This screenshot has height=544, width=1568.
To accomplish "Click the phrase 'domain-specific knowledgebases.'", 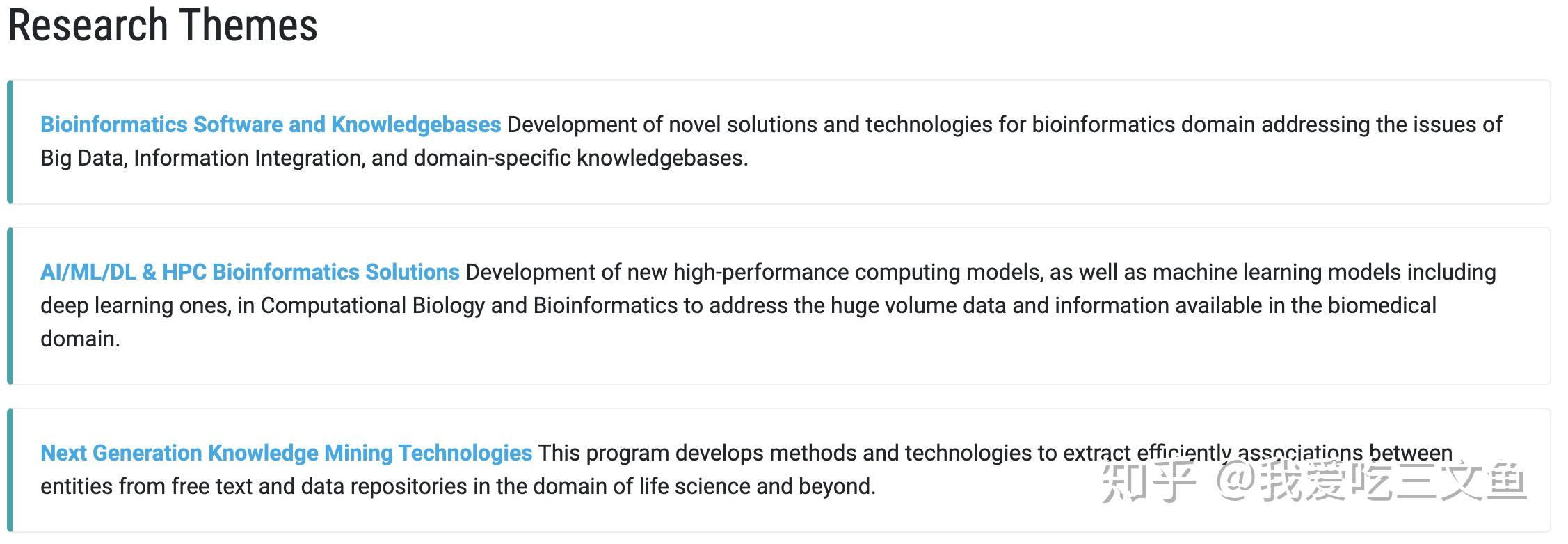I will pos(581,158).
